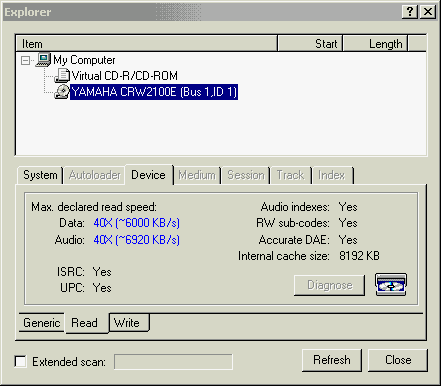Screen dimensions: 441x386
Task: Click the Start column header
Action: [310, 44]
